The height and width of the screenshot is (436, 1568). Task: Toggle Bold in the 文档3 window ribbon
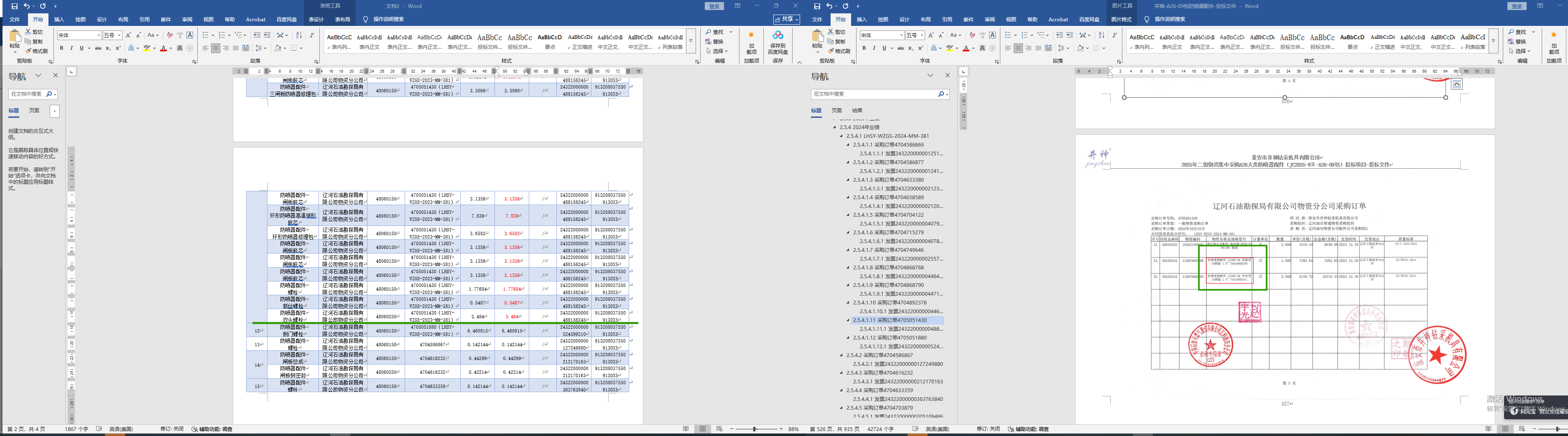coord(61,48)
